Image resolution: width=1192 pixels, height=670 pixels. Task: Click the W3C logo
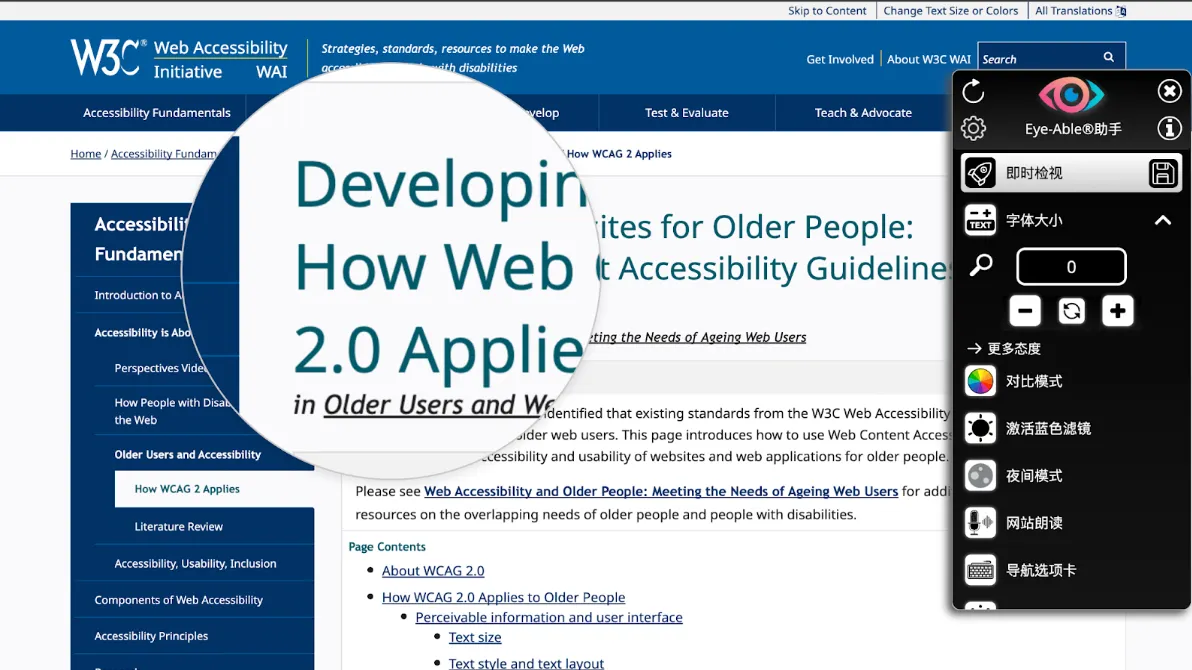(x=109, y=58)
